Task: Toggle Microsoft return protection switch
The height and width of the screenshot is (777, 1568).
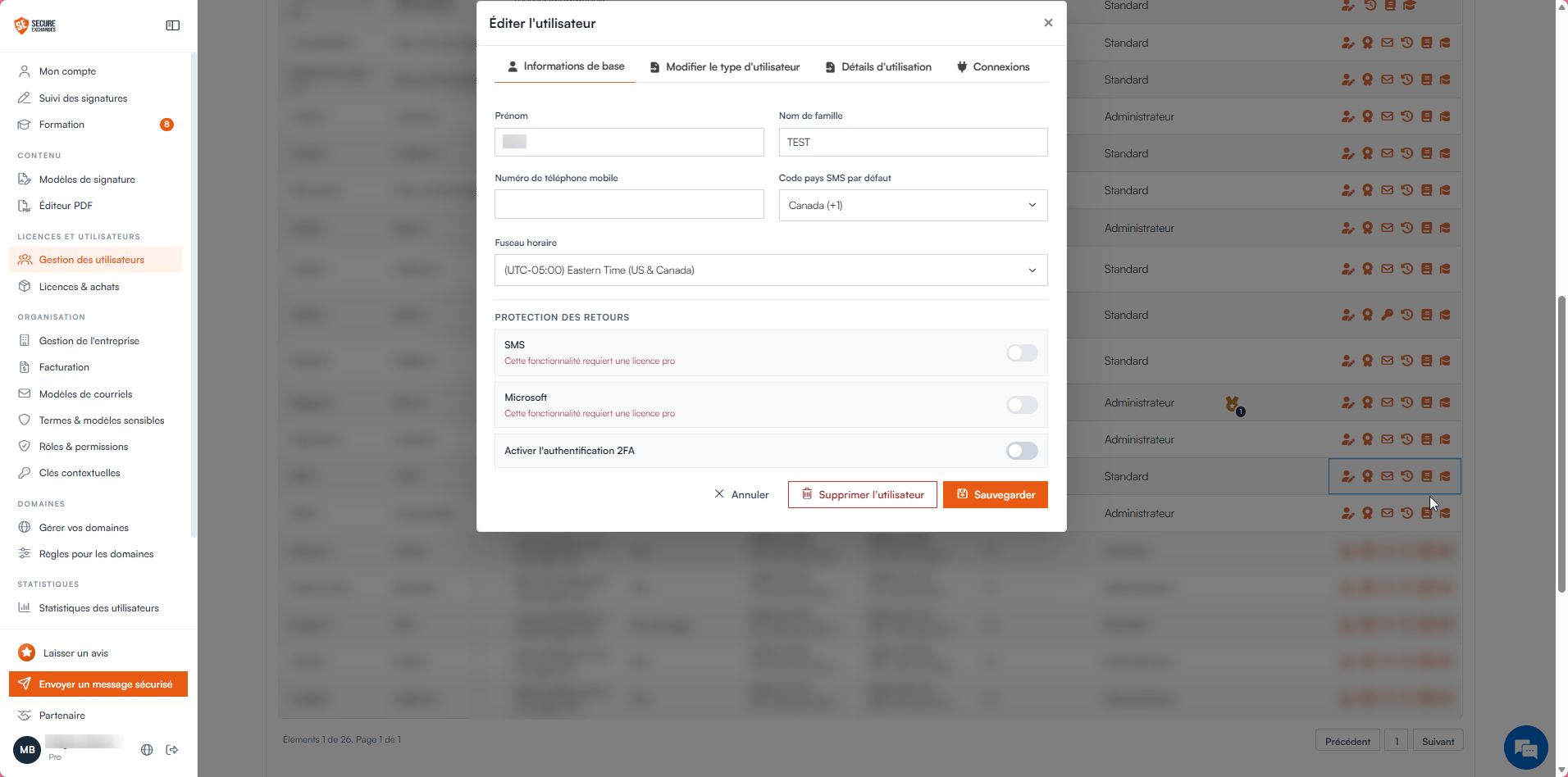Action: click(x=1022, y=405)
